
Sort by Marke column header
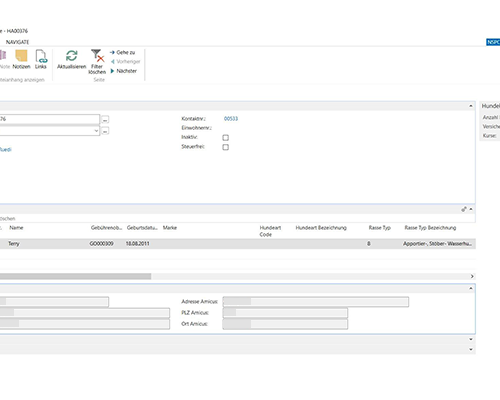point(170,228)
